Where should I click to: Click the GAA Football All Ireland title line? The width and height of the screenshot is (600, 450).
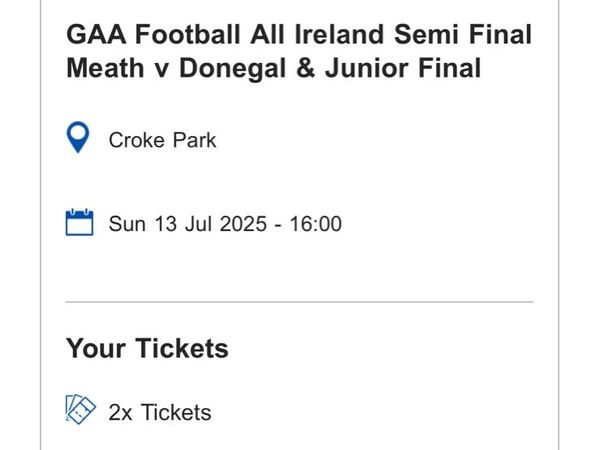click(299, 34)
